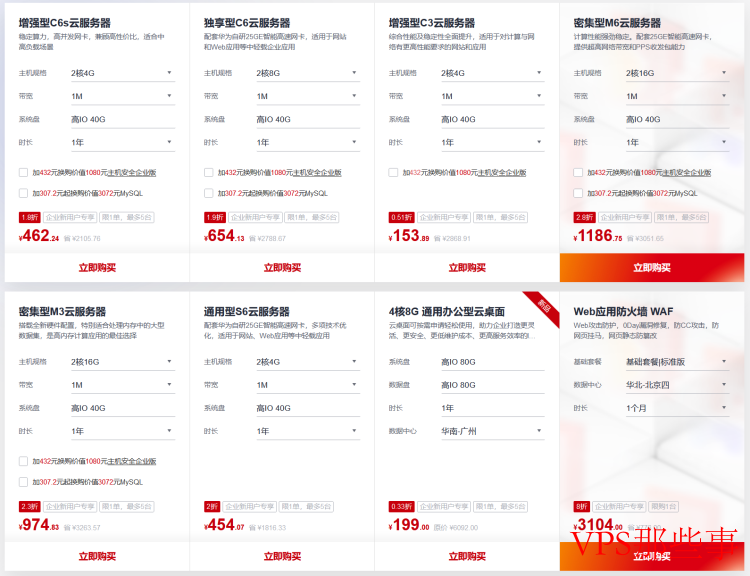Click highlighted 立即购买 for 密集型M6

(652, 268)
